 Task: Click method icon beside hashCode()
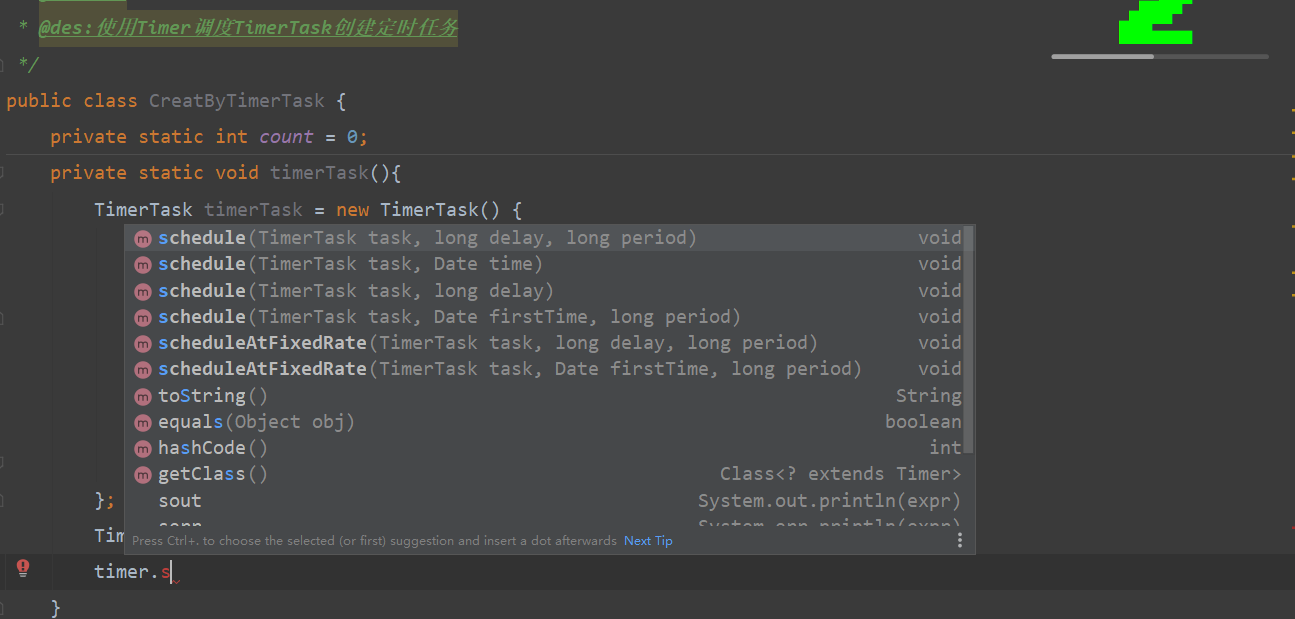pyautogui.click(x=143, y=448)
